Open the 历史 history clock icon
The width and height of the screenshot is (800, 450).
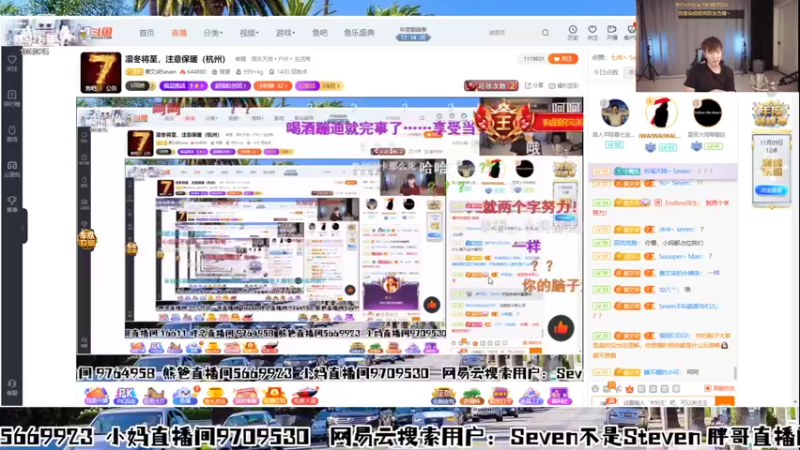click(573, 32)
